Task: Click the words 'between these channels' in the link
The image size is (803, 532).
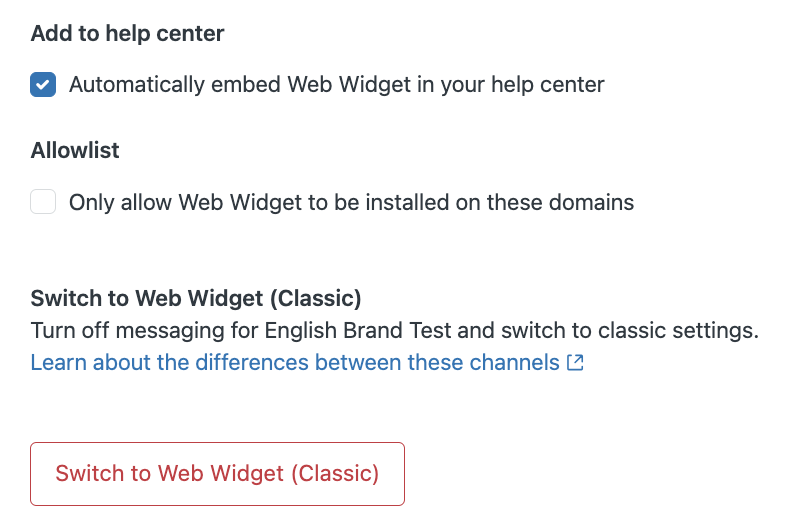Action: pos(437,363)
